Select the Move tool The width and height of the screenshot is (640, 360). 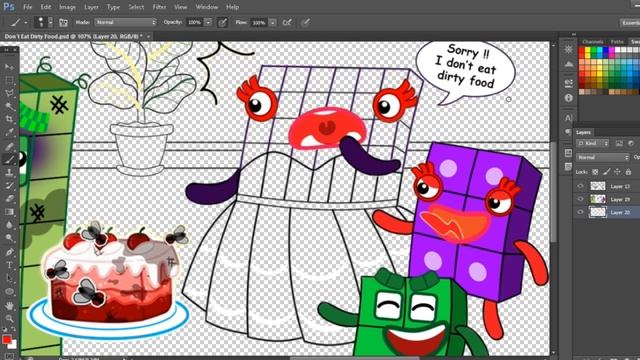pos(9,67)
